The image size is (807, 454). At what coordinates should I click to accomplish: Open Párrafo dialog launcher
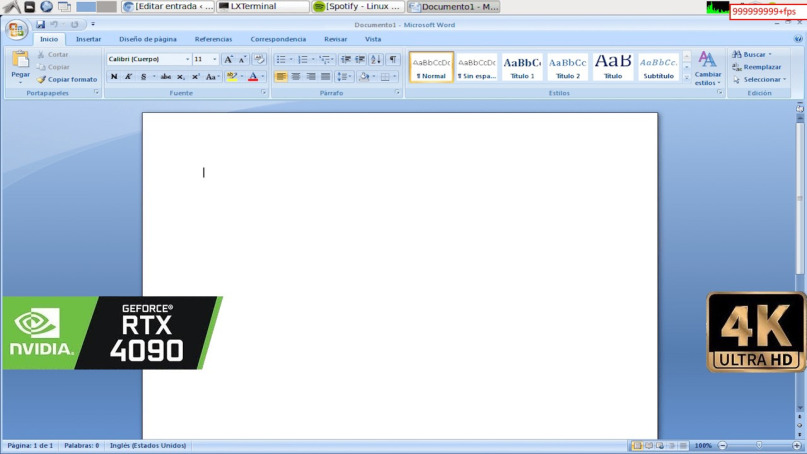pyautogui.click(x=397, y=93)
